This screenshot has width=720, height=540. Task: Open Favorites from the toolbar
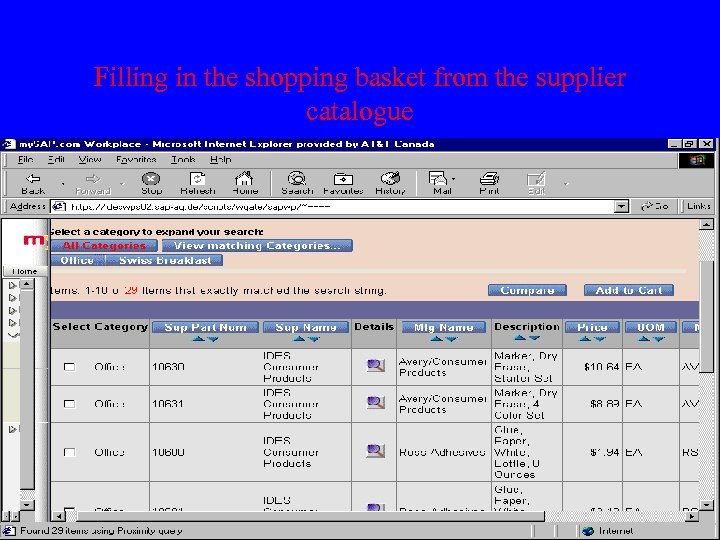click(x=343, y=184)
